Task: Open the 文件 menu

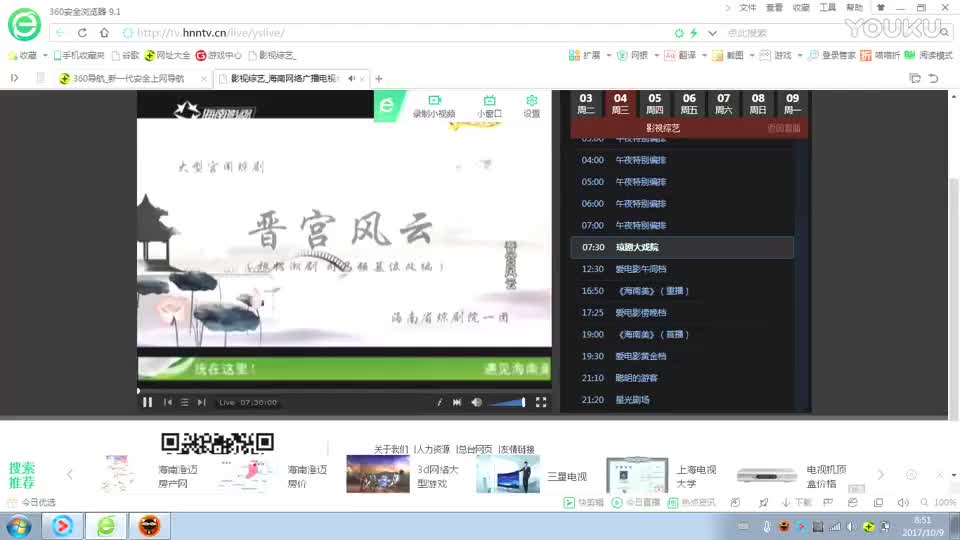Action: pos(748,8)
